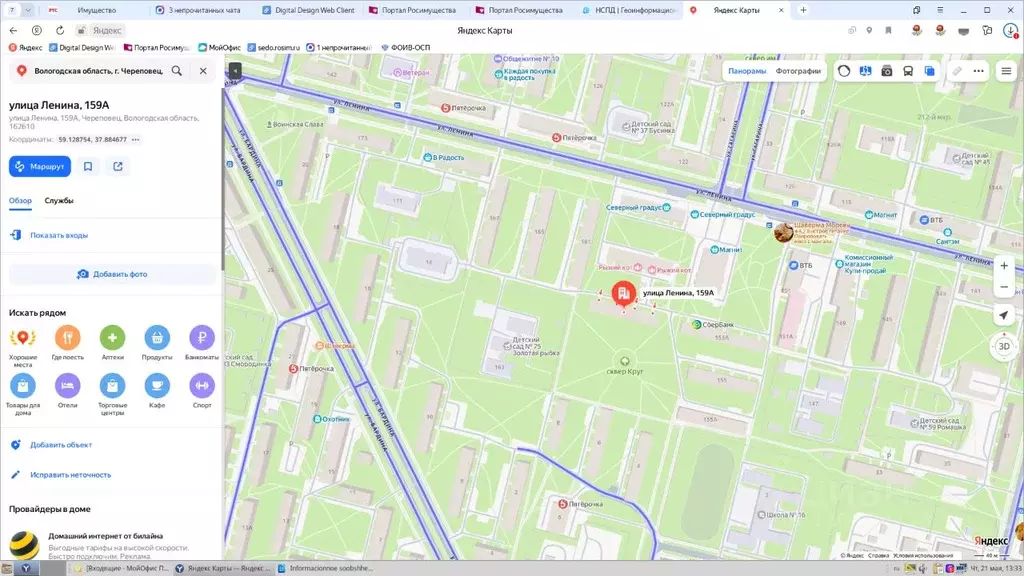Open the ФОИВ-ОСП bookmark

[406, 48]
